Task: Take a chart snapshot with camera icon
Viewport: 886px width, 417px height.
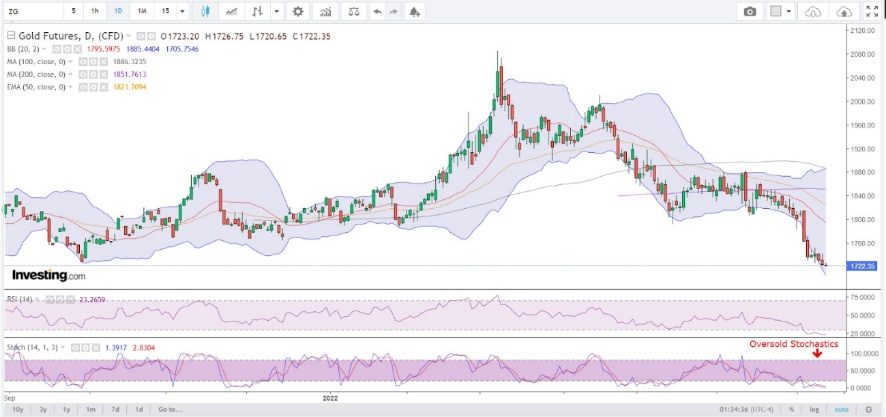Action: (x=750, y=11)
